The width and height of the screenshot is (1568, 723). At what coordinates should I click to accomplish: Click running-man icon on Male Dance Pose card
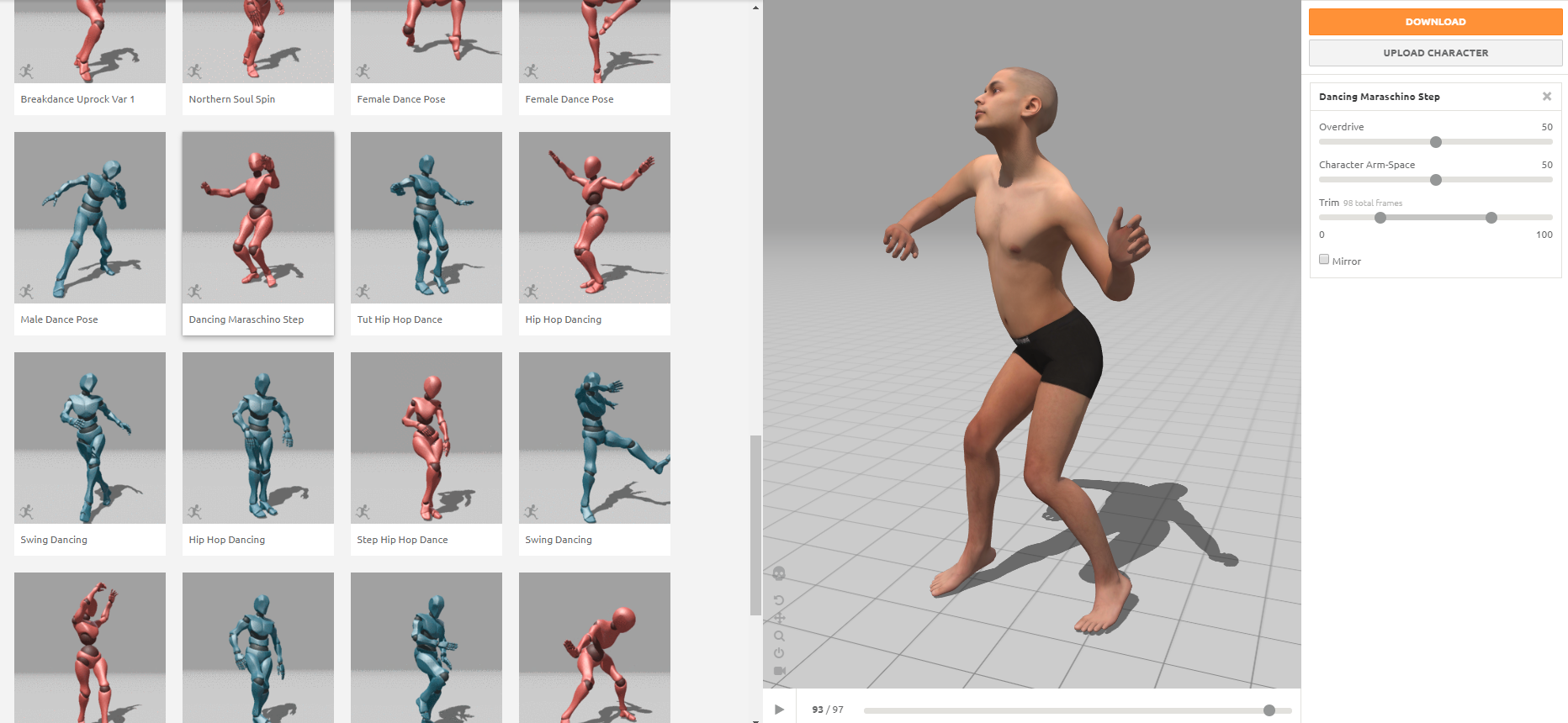pos(27,292)
